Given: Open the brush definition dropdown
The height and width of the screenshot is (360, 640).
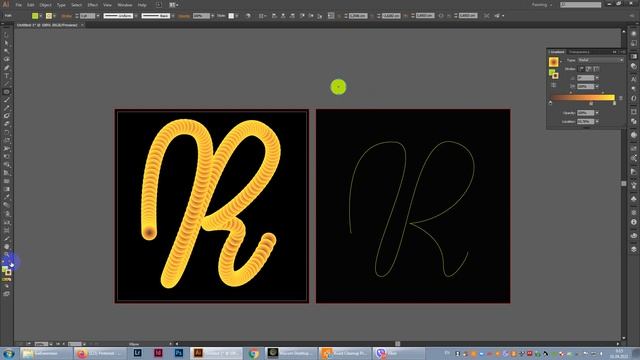Looking at the screenshot, I should click(x=173, y=16).
